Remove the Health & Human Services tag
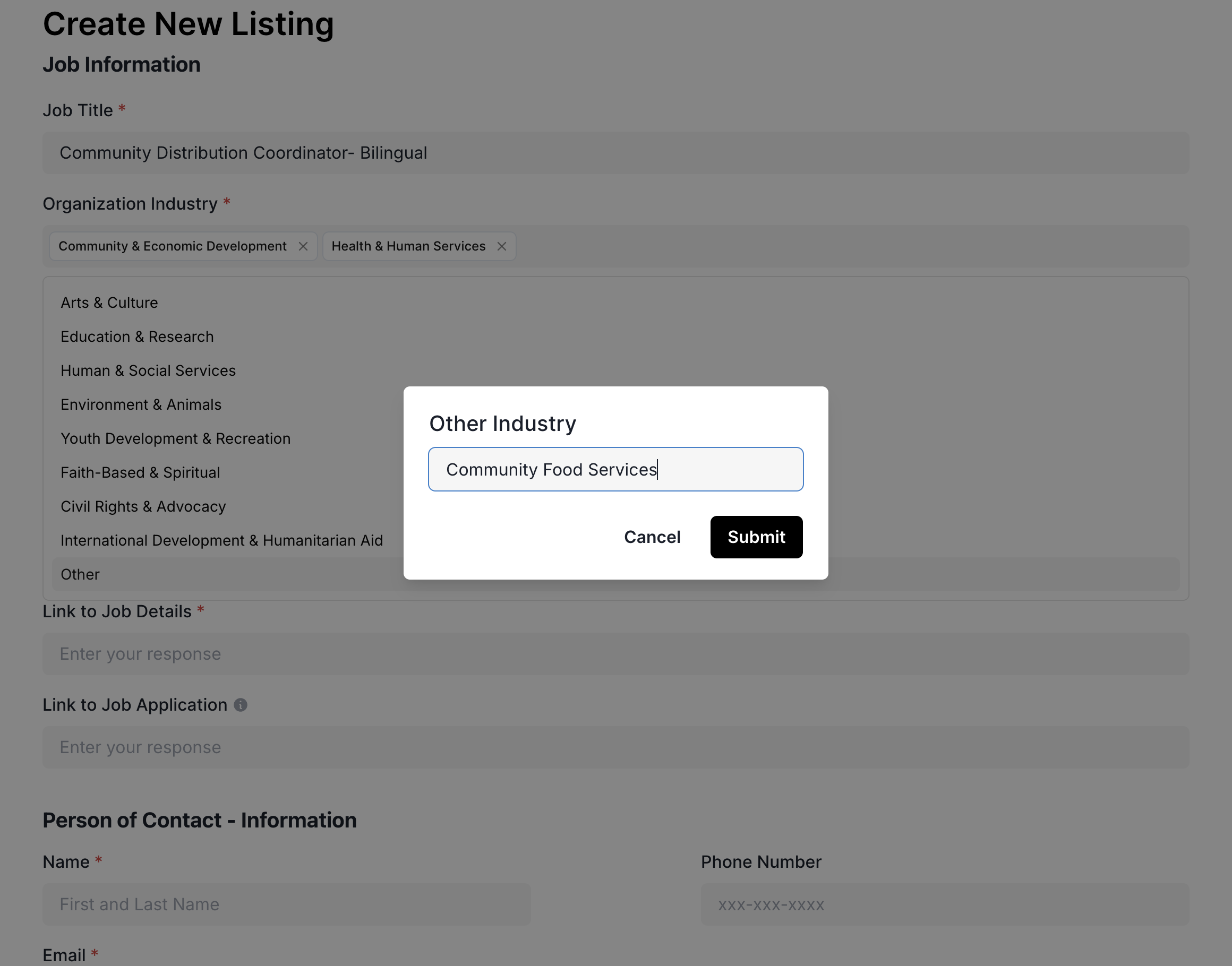Screen dimensions: 1232x966 tap(501, 247)
